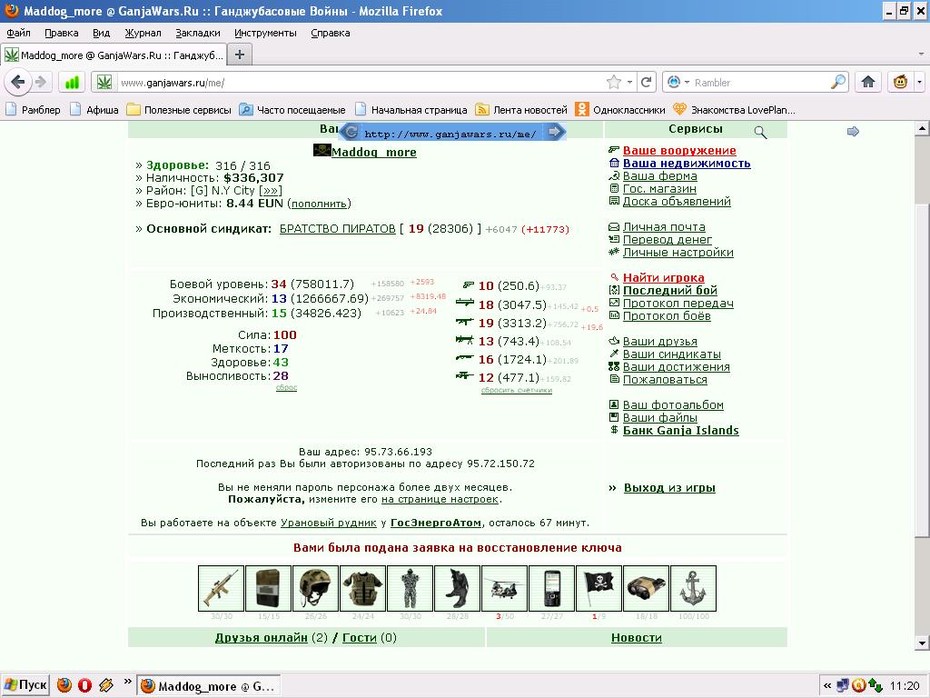930x698 pixels.
Task: Click the Rambler search magnifier icon
Action: tap(838, 82)
